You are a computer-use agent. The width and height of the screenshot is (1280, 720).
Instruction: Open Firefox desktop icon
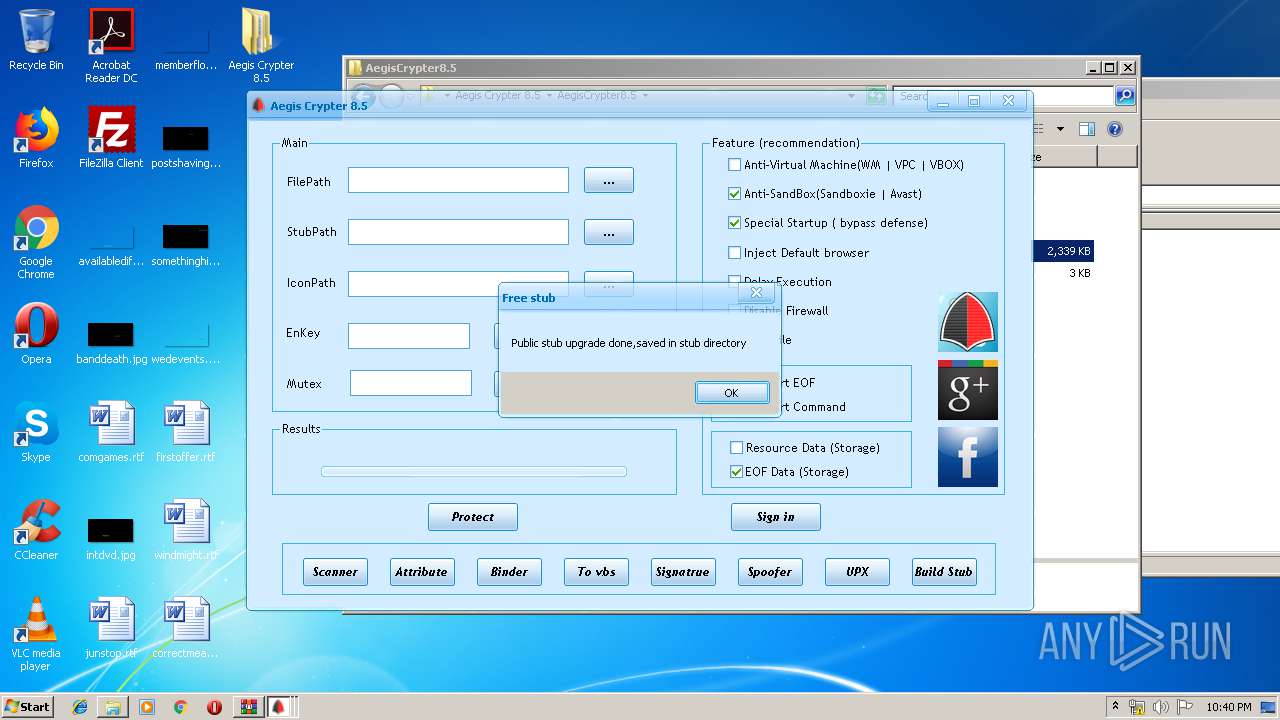[x=36, y=138]
